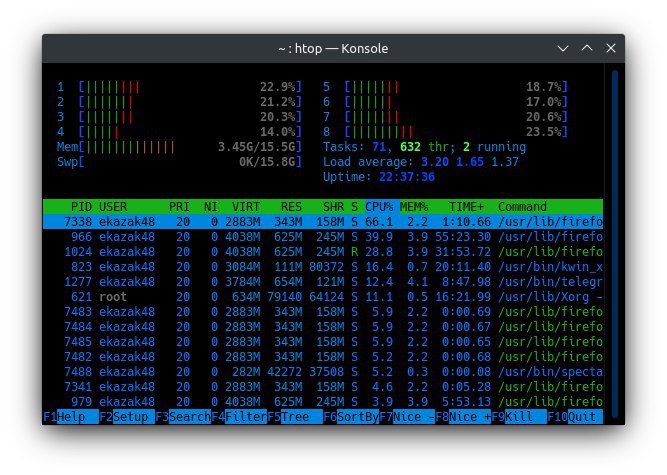The height and width of the screenshot is (475, 667).
Task: Sort by TIME+ column header
Action: click(466, 207)
